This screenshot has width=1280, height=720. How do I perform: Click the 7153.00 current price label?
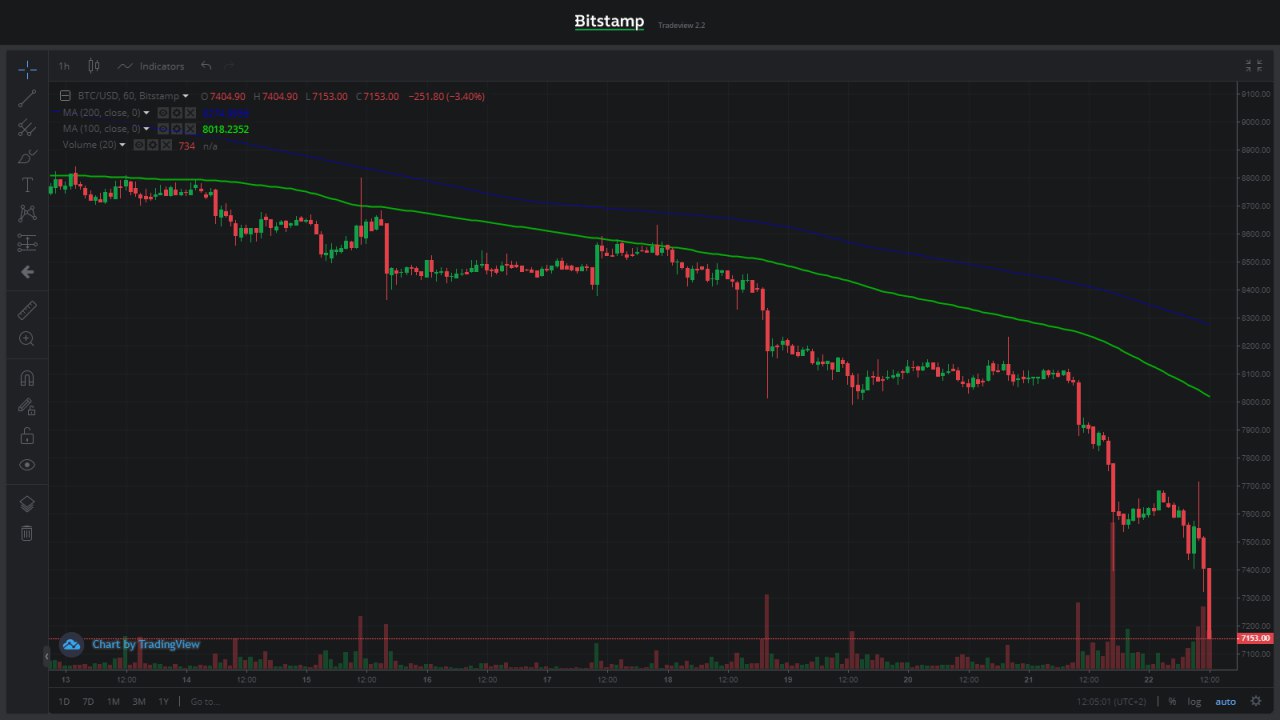coord(1254,638)
